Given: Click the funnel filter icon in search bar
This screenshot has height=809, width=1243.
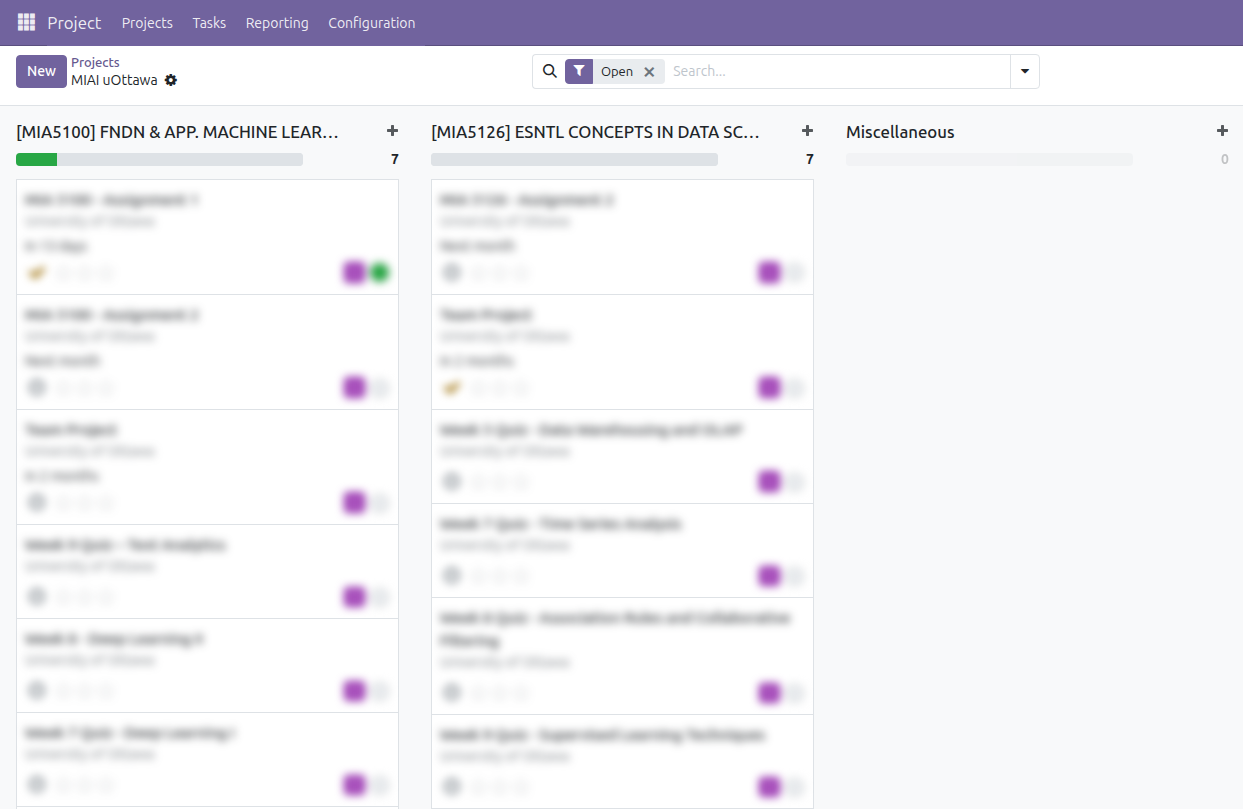Looking at the screenshot, I should 579,71.
